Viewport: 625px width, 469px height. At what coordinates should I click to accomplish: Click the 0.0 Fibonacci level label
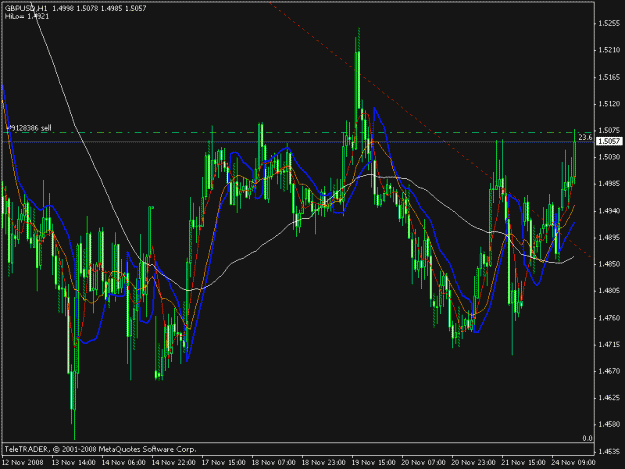click(587, 438)
